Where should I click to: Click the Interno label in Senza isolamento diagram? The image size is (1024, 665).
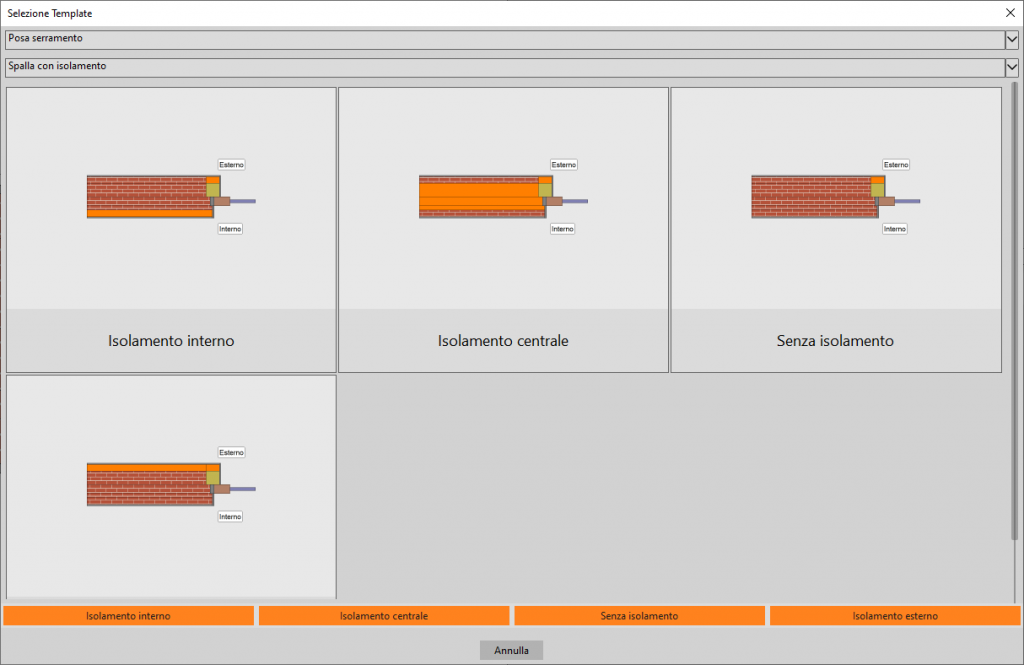894,229
